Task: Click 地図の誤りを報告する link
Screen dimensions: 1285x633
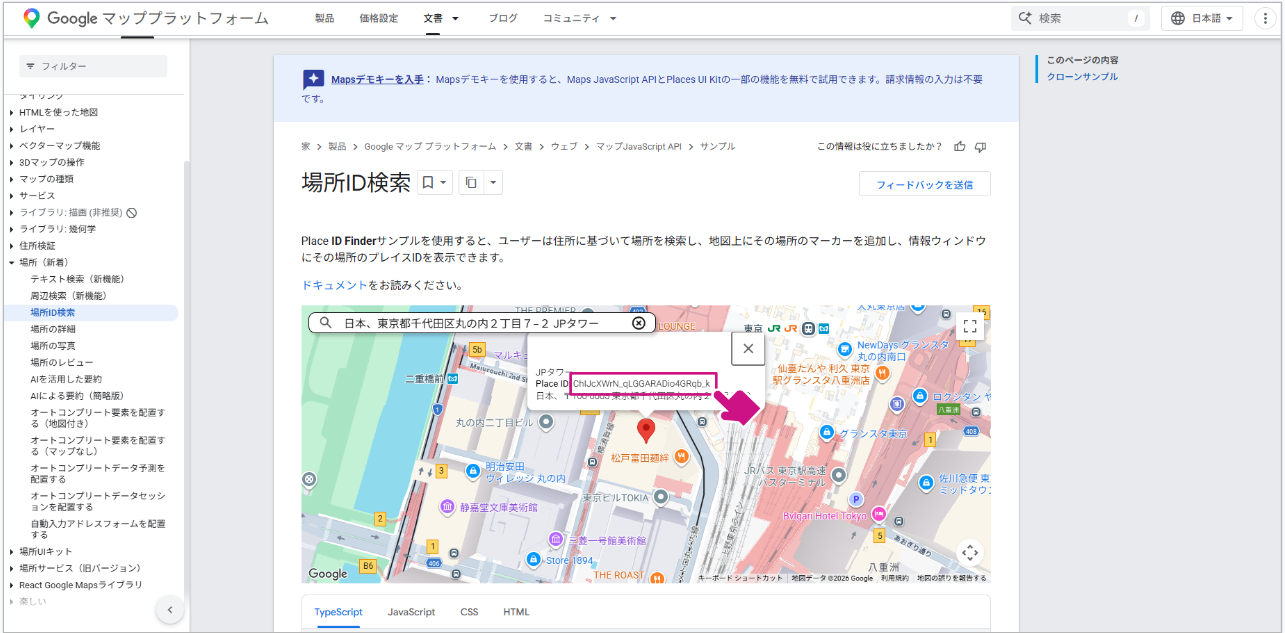Action: [x=950, y=578]
